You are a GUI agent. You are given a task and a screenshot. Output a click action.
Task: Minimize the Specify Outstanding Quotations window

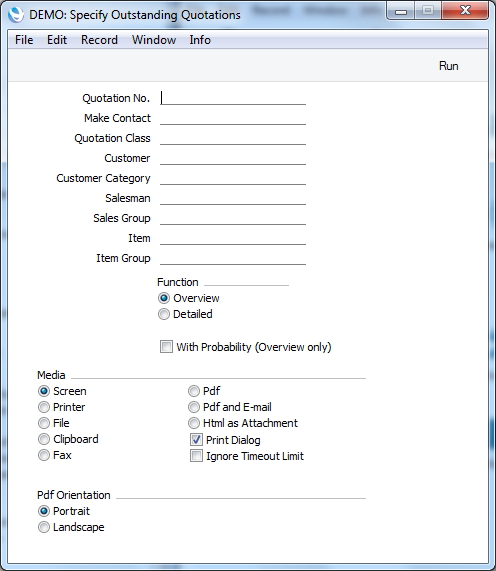tap(401, 11)
